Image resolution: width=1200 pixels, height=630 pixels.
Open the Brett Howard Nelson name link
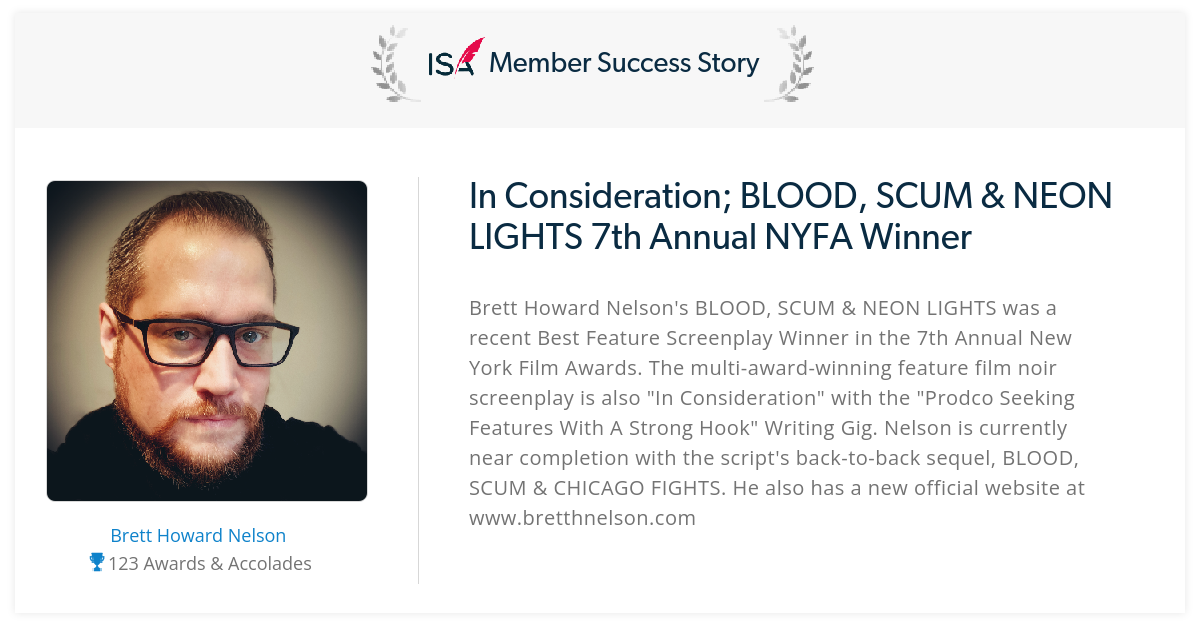coord(198,535)
